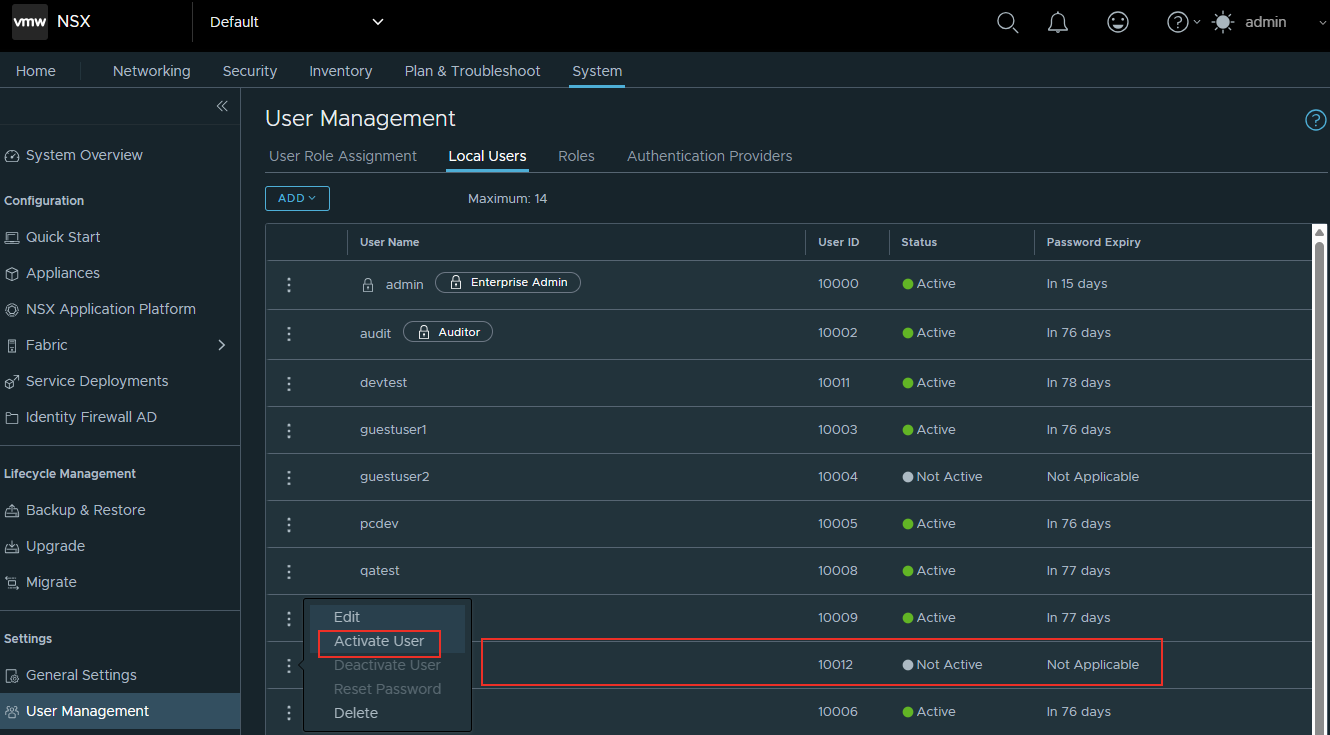The image size is (1330, 735).
Task: Click the smiley feedback icon
Action: (x=1118, y=22)
